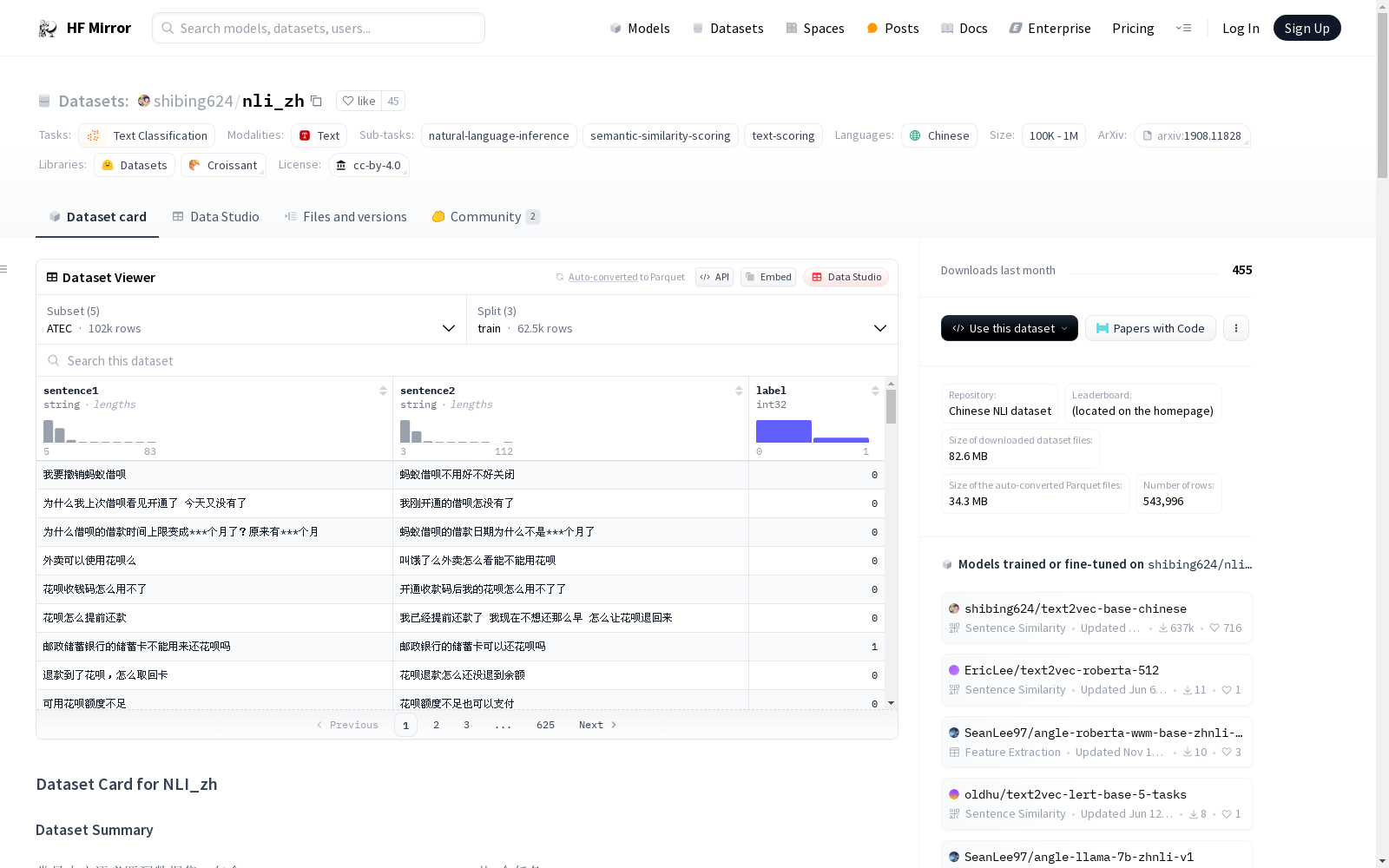Click the Datasets library icon
Viewport: 1389px width, 868px height.
click(x=108, y=165)
